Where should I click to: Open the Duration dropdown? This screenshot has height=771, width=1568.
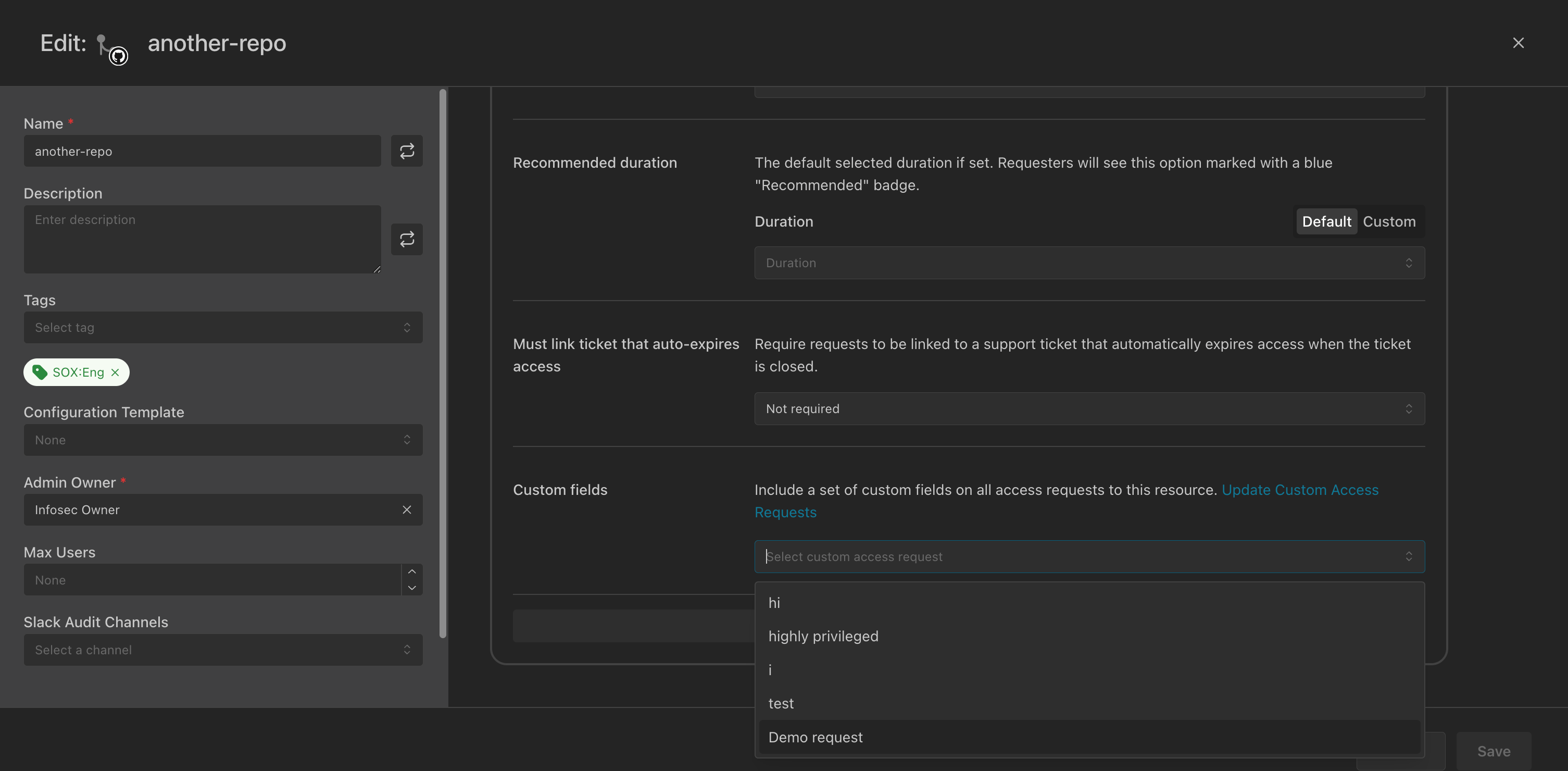pos(1089,263)
